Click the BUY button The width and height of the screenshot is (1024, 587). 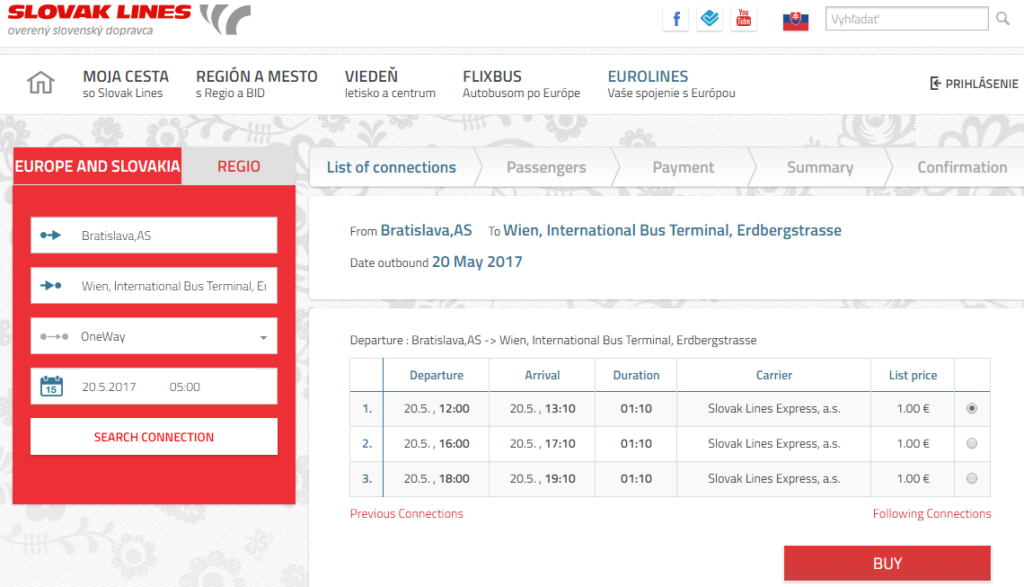(887, 563)
